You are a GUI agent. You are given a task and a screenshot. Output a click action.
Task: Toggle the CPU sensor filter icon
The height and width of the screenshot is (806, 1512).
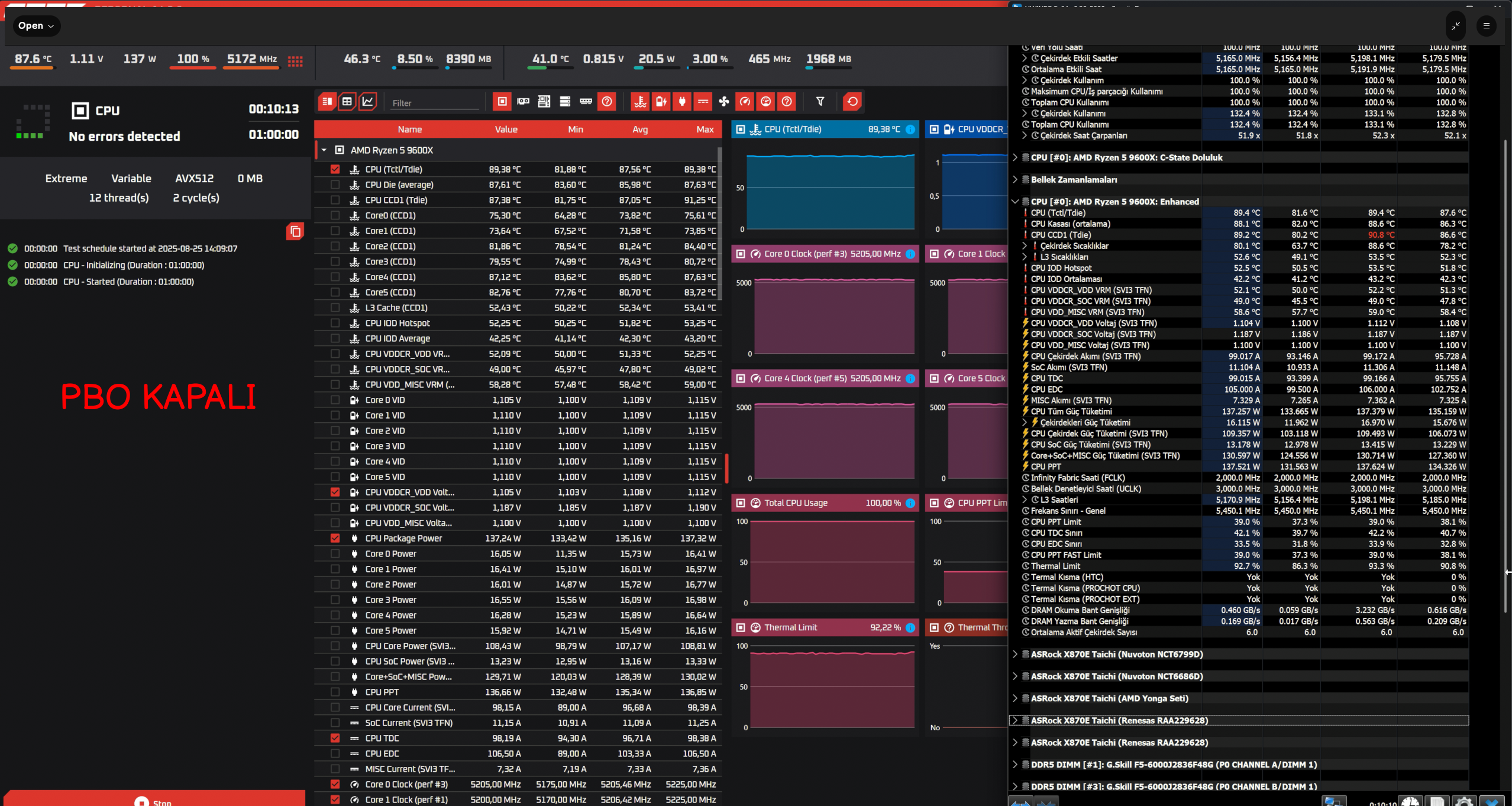point(502,102)
